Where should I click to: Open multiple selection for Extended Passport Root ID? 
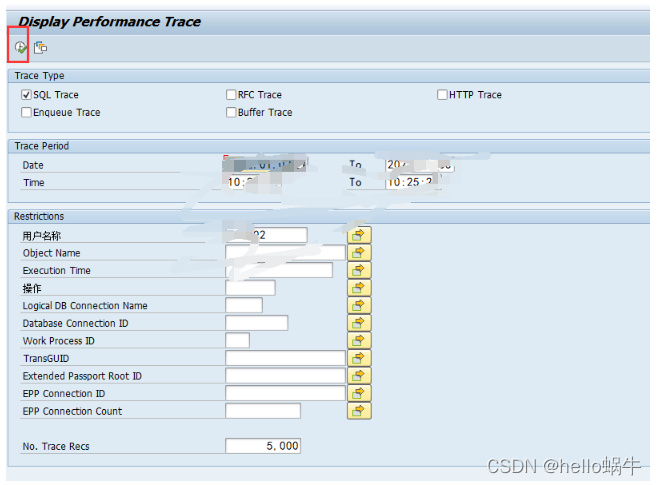(359, 376)
